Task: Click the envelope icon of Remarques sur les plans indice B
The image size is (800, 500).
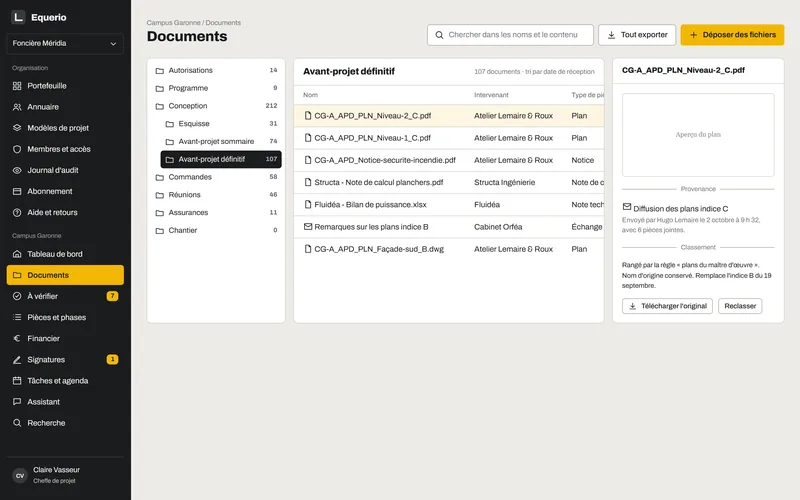Action: 308,227
